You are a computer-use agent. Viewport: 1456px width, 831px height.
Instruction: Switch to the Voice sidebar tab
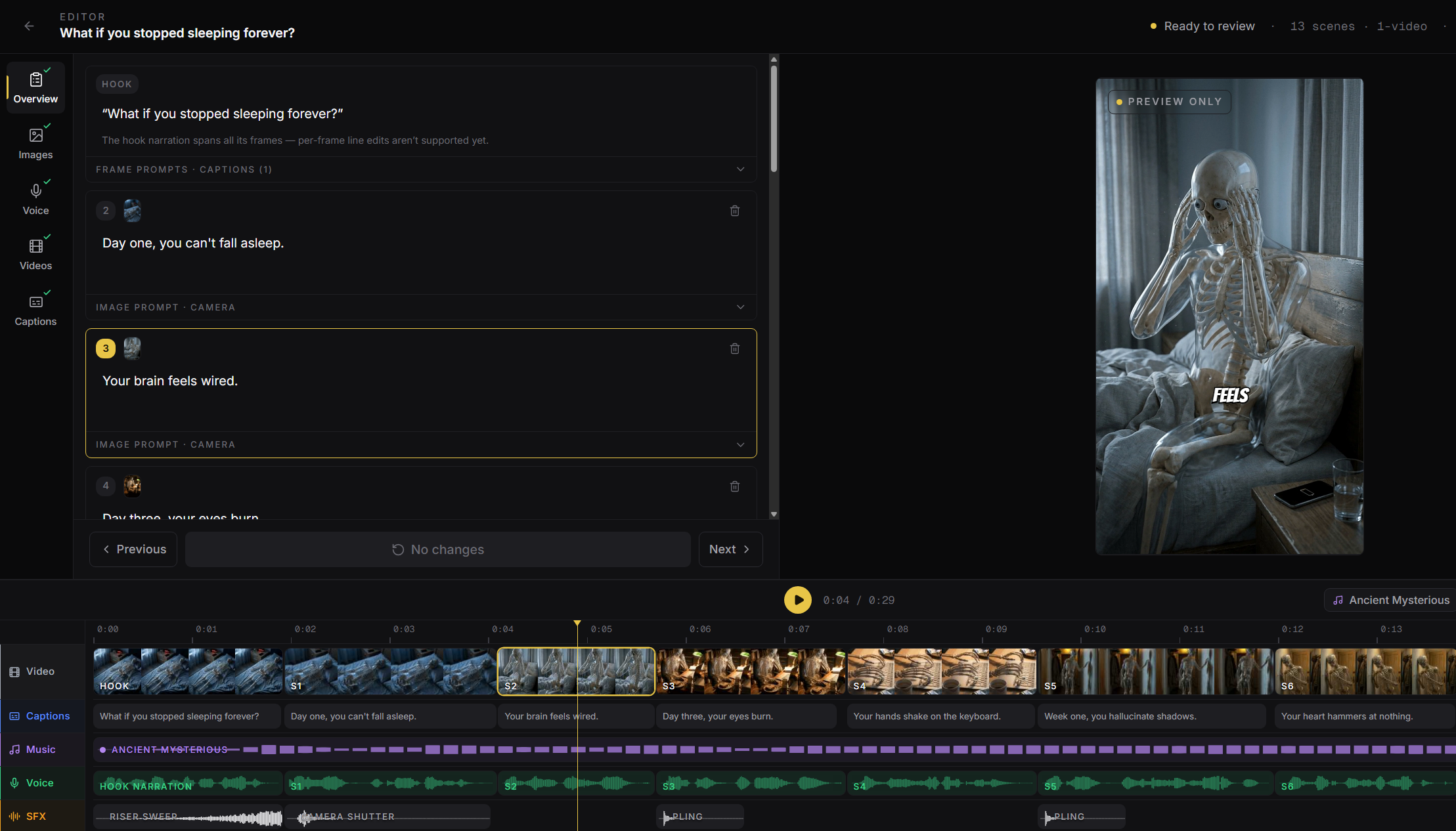35,200
